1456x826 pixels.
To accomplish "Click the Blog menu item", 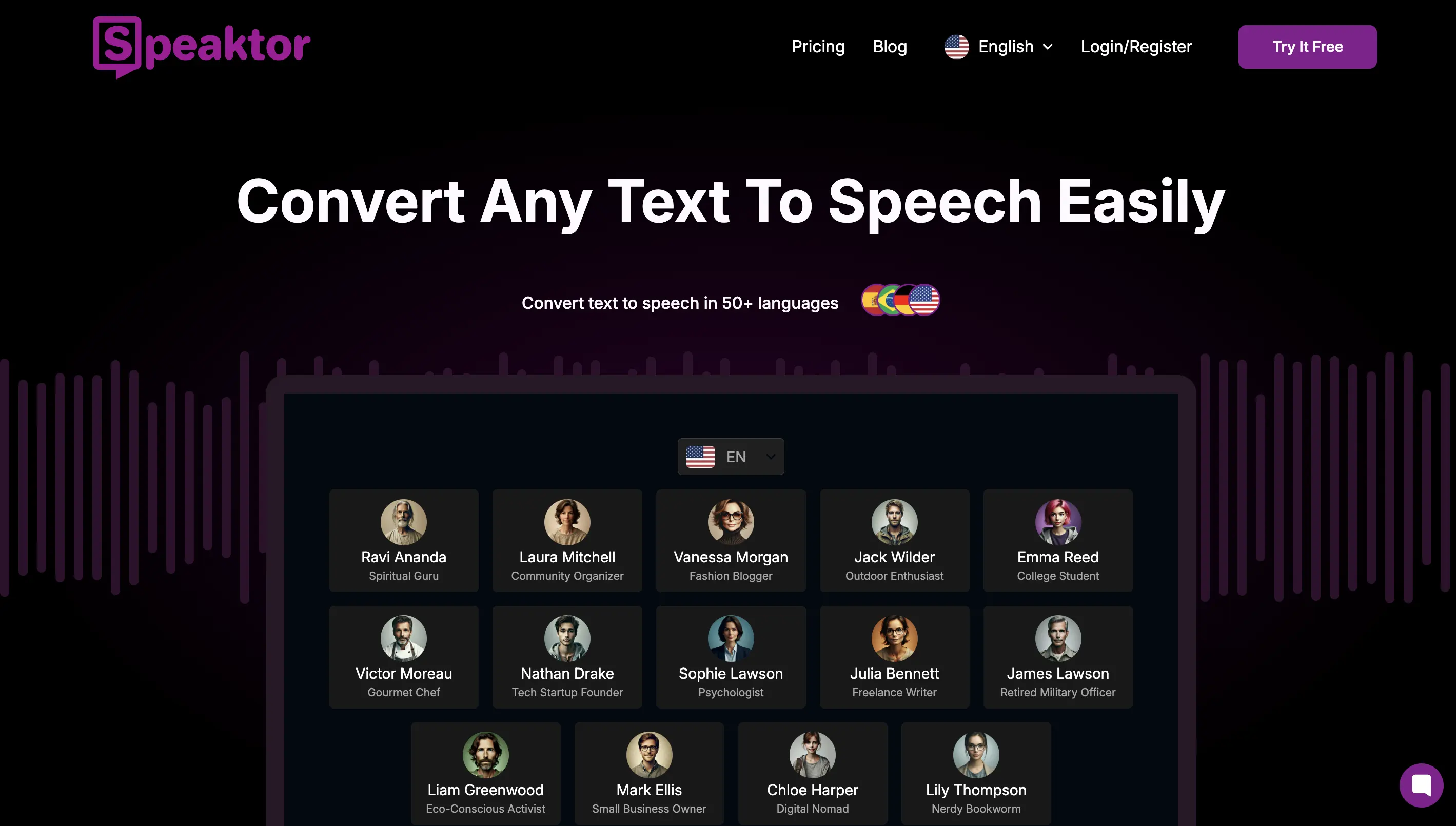I will [890, 47].
